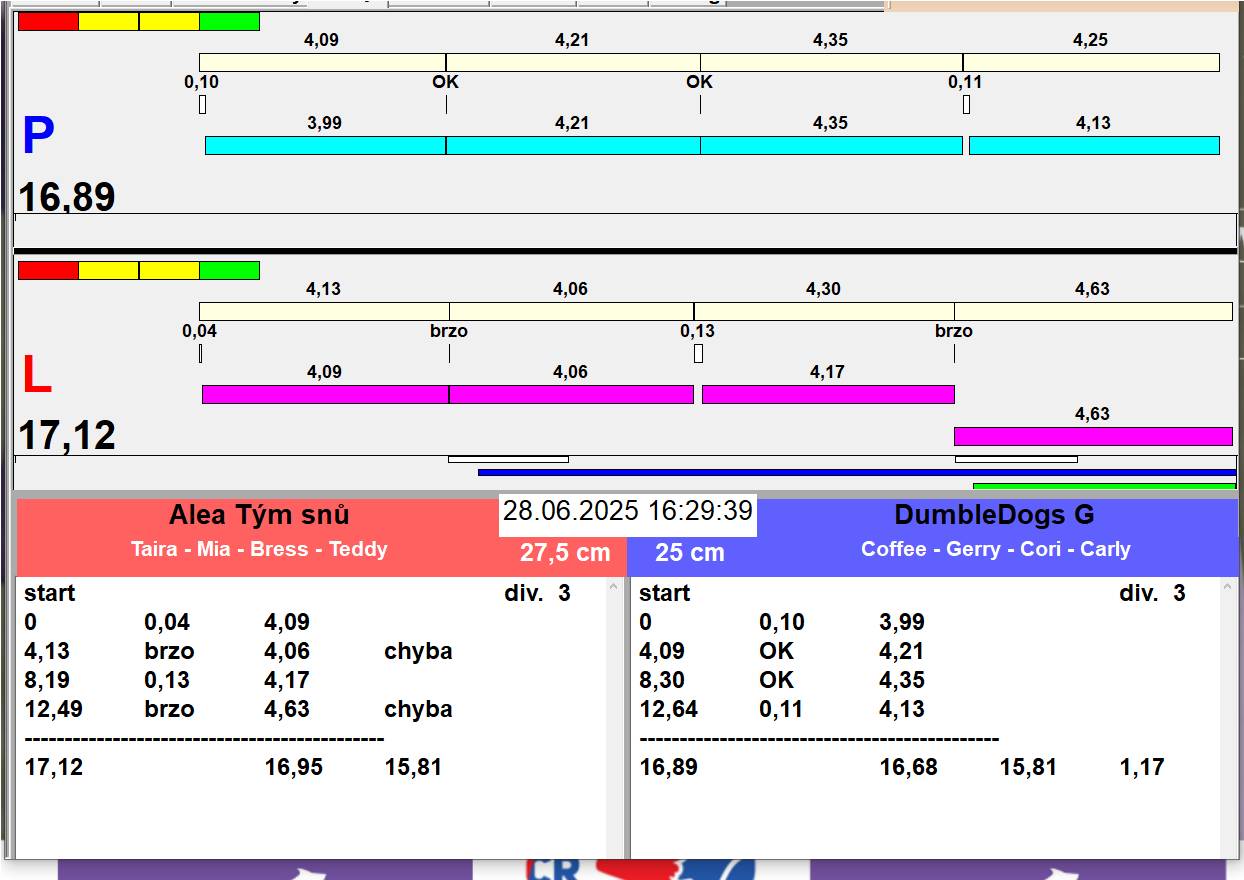Click the first 'brzo' label in lane L graph
The width and height of the screenshot is (1244, 880).
[449, 331]
